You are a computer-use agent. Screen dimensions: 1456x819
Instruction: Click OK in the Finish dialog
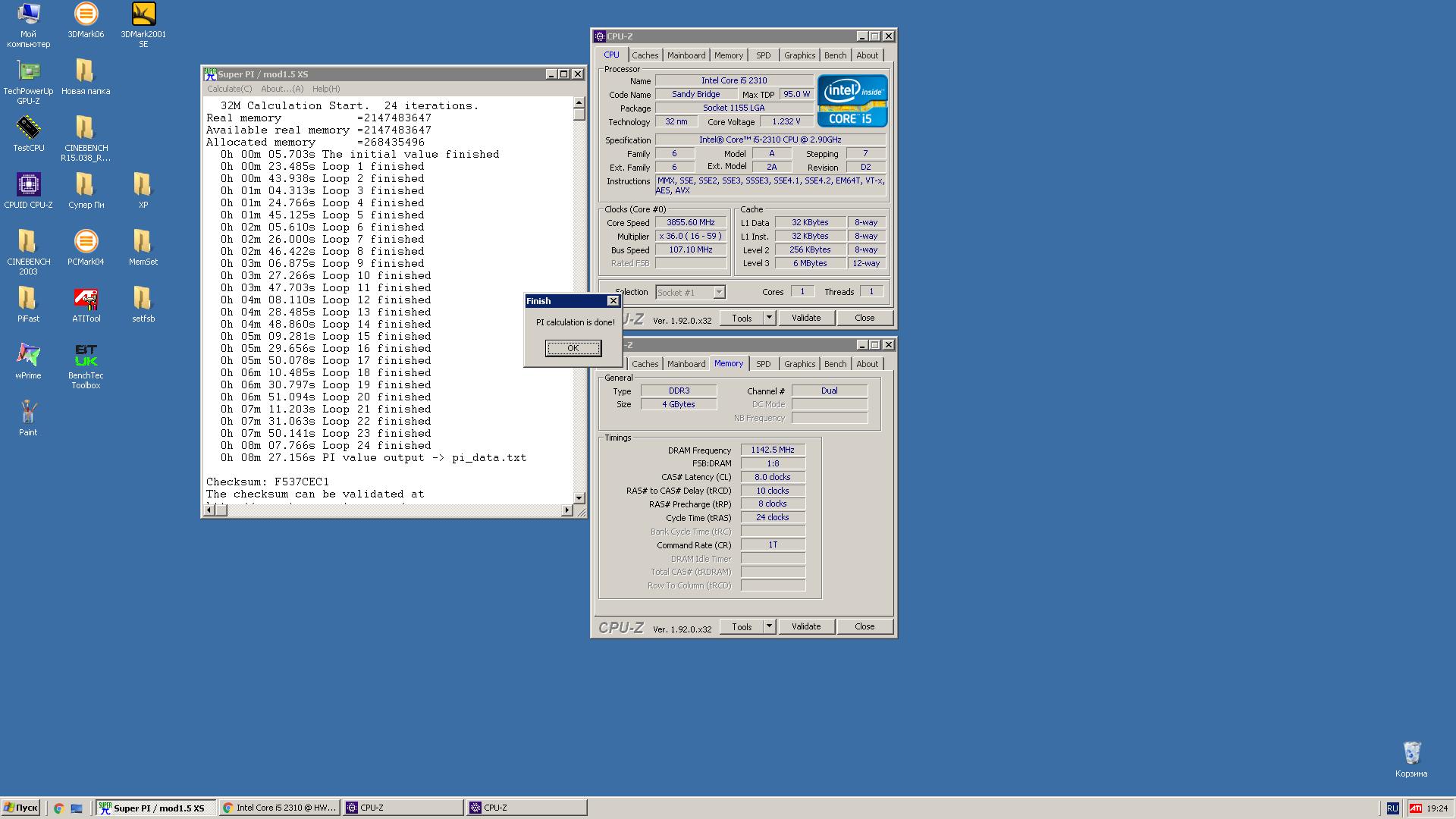point(573,348)
